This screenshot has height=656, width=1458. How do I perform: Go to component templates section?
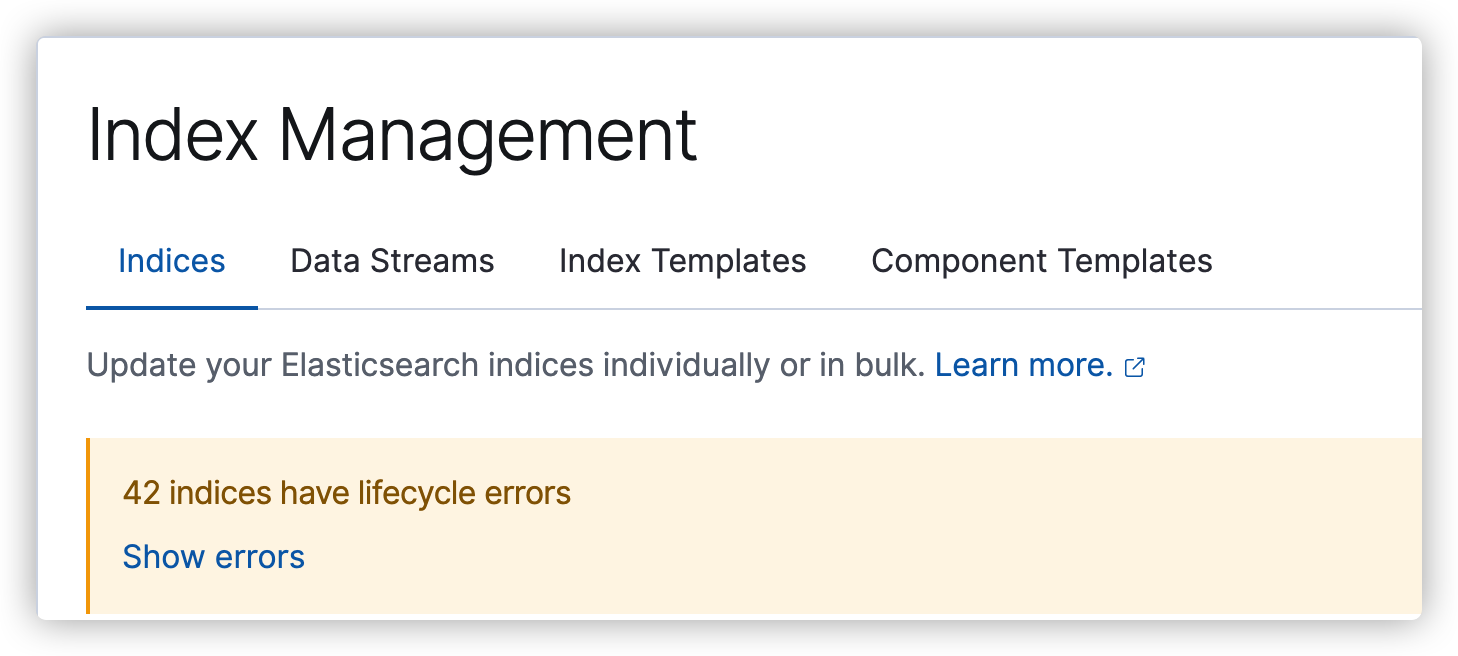pos(1041,261)
